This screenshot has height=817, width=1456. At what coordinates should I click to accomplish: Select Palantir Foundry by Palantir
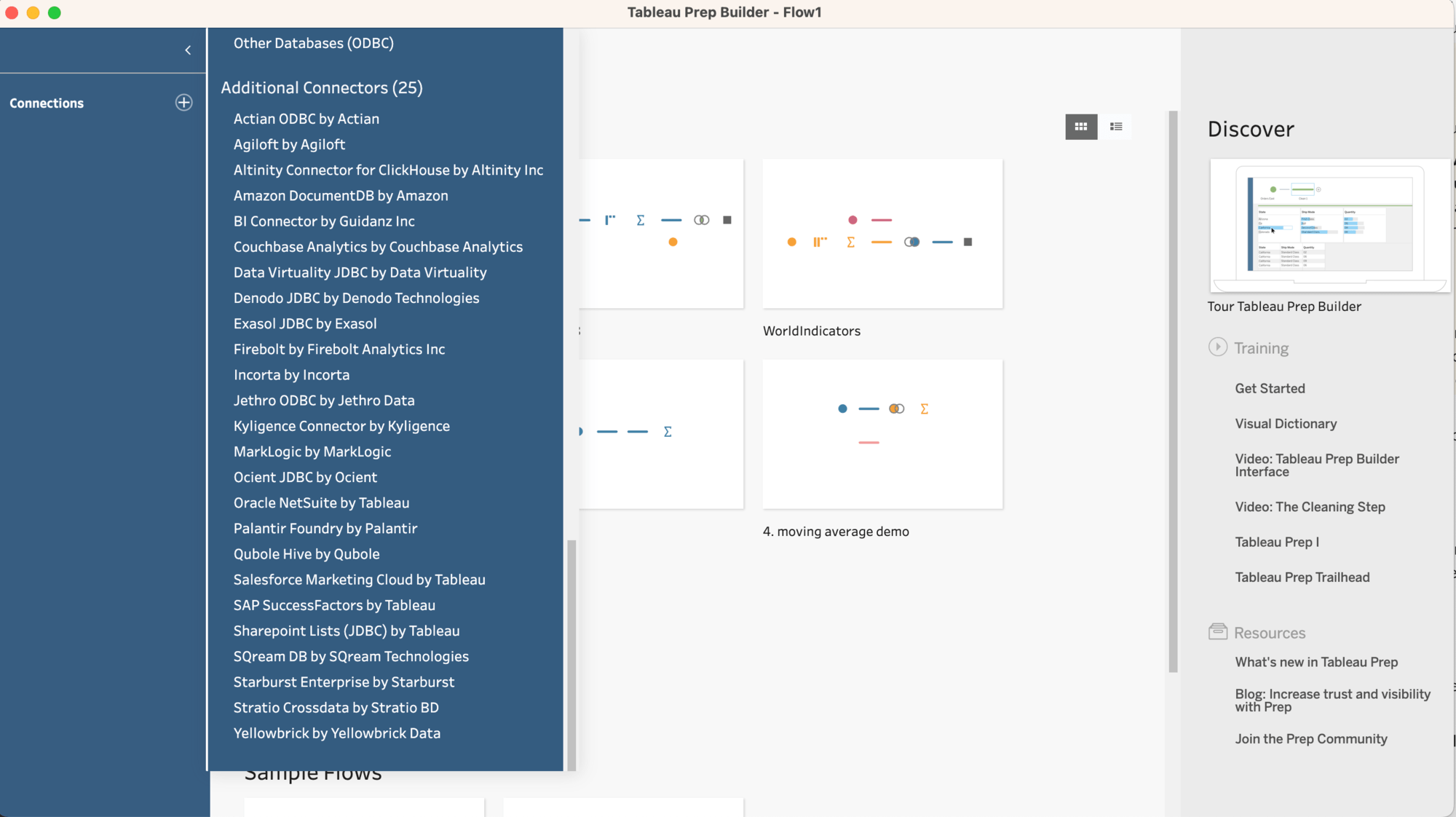click(325, 528)
